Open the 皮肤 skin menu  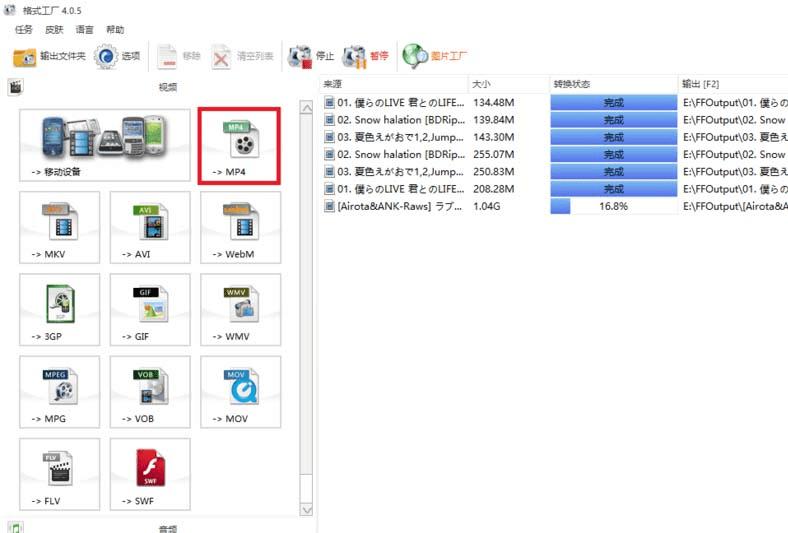click(54, 30)
